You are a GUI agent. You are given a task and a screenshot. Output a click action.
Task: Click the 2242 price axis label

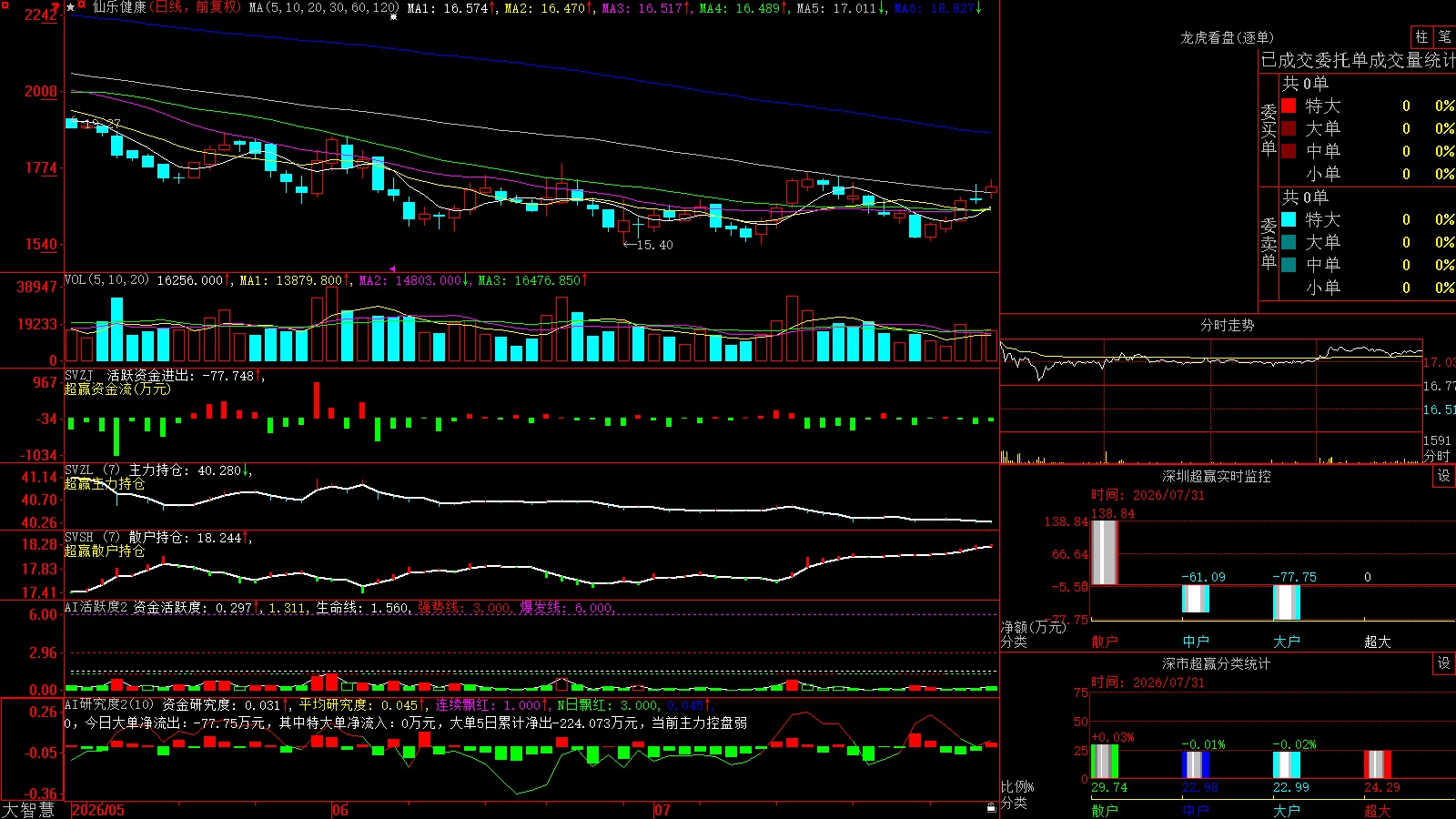pyautogui.click(x=40, y=15)
